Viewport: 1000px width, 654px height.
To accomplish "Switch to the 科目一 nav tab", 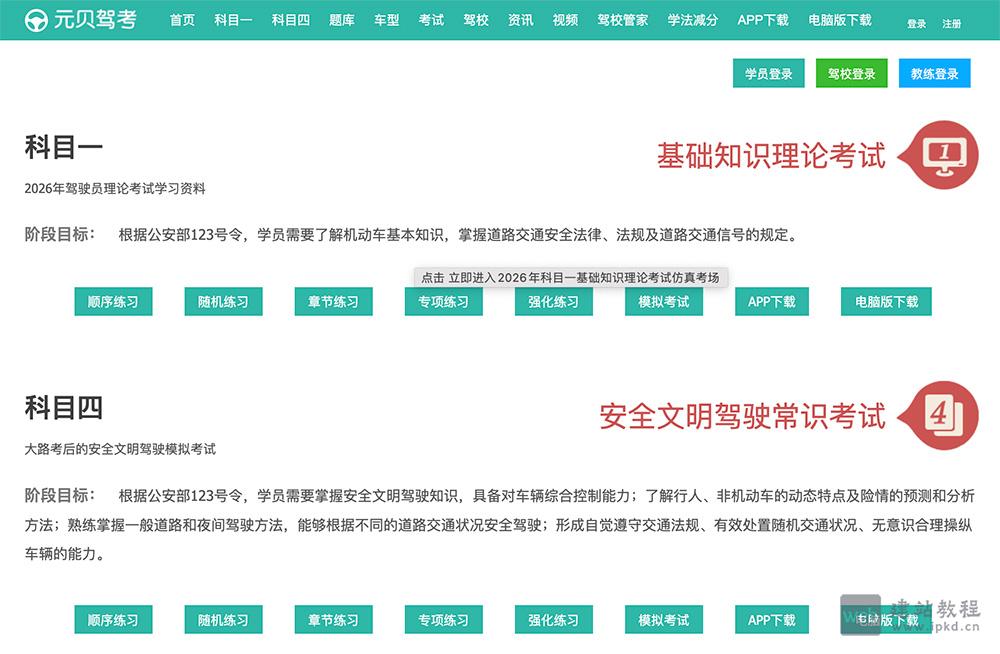I will 233,19.
